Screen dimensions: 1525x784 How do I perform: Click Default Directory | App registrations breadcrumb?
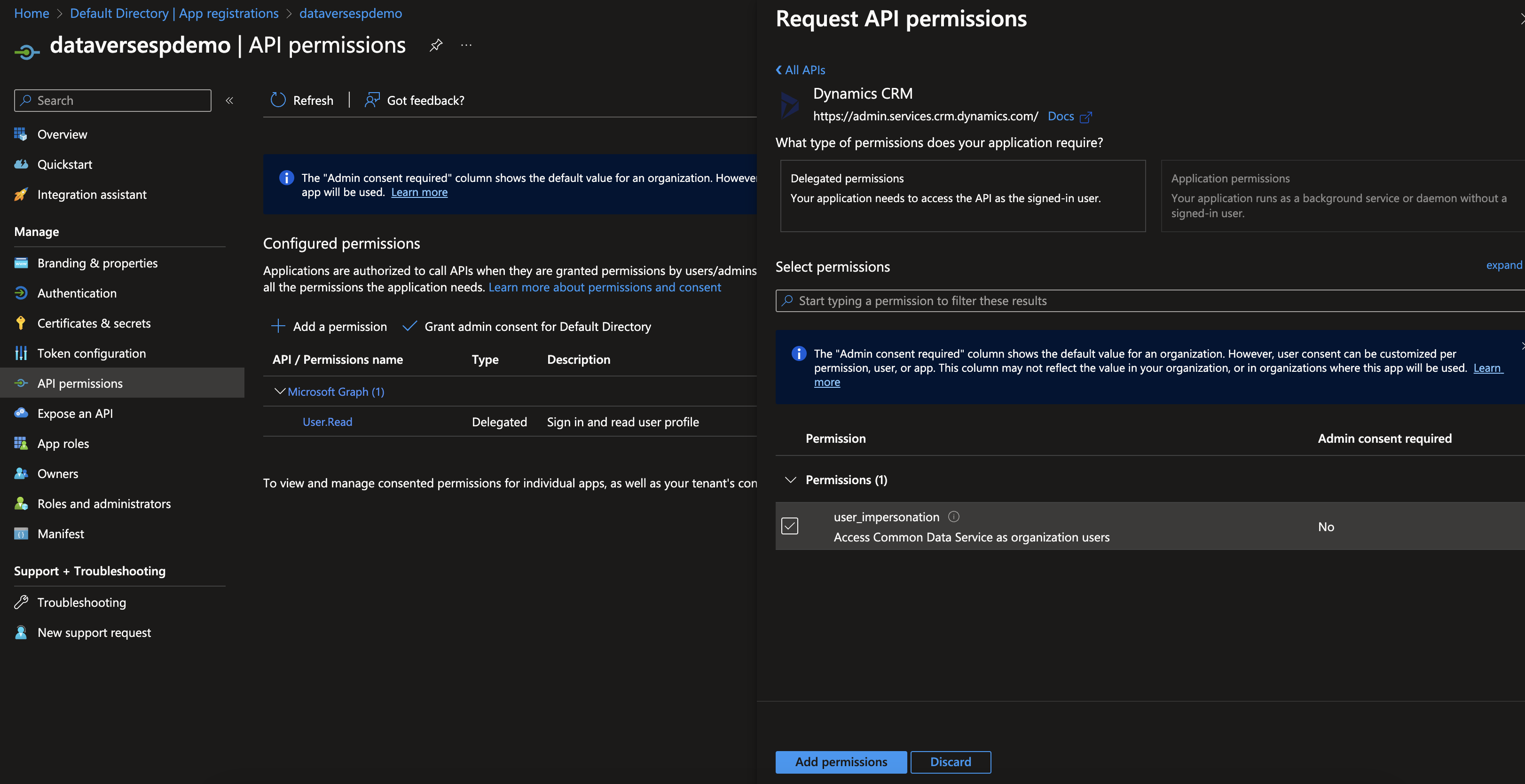[174, 13]
